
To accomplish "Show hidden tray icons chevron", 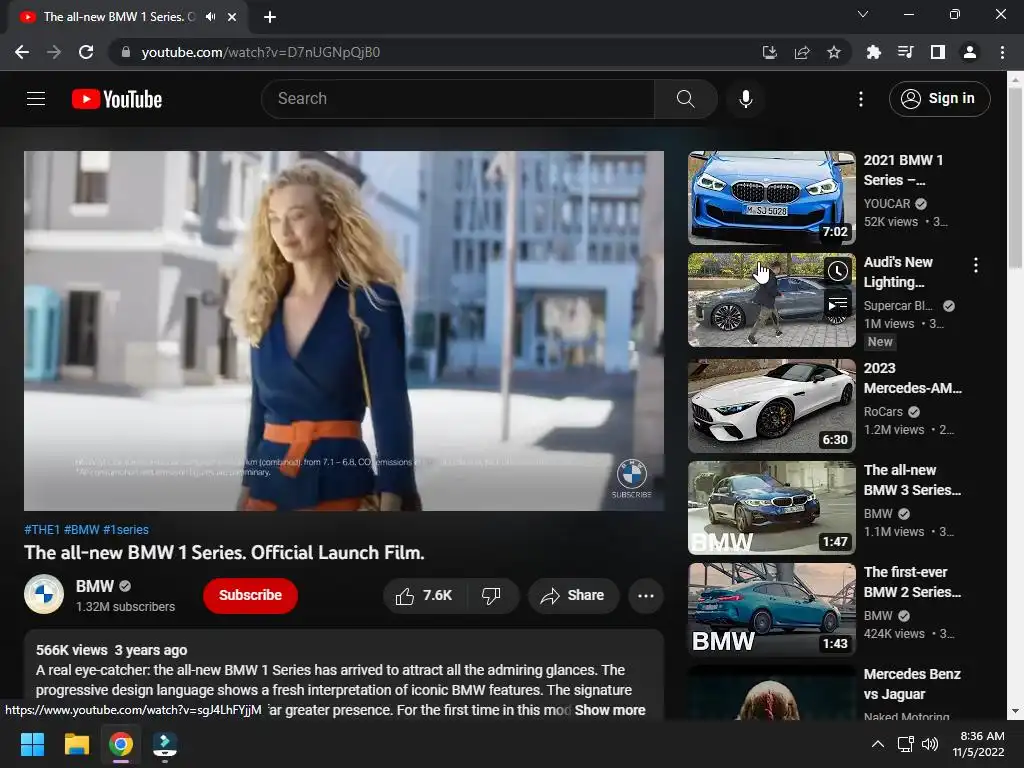I will point(878,744).
